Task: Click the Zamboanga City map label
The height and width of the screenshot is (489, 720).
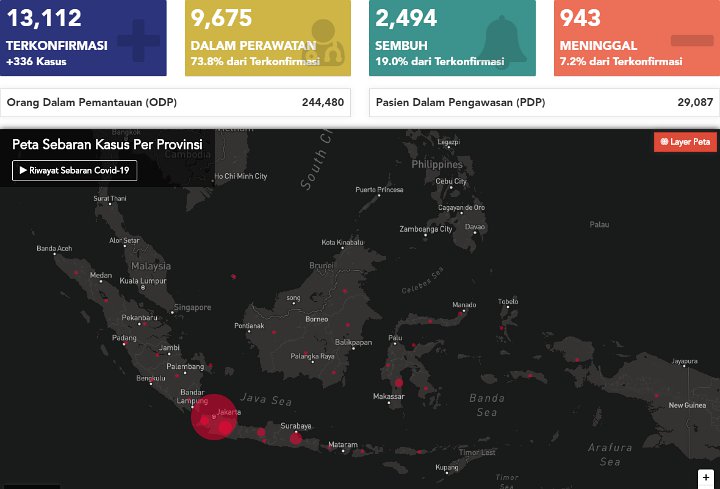Action: point(426,229)
